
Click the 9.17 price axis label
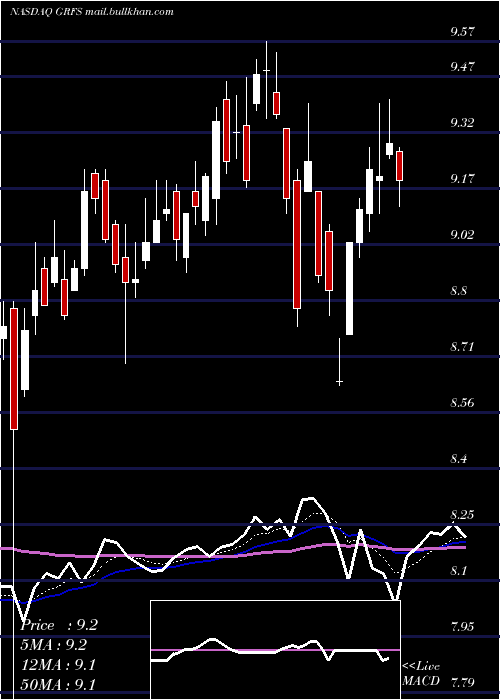[x=463, y=179]
